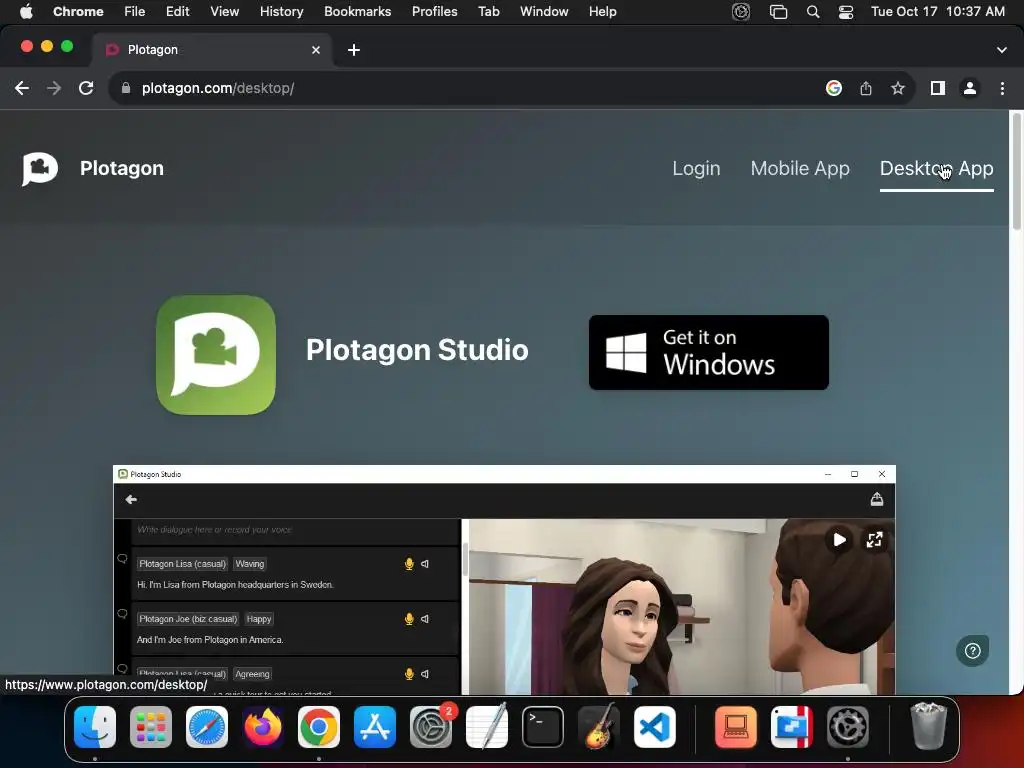Image resolution: width=1024 pixels, height=768 pixels.
Task: Click the fullscreen expand icon on preview
Action: (x=874, y=540)
